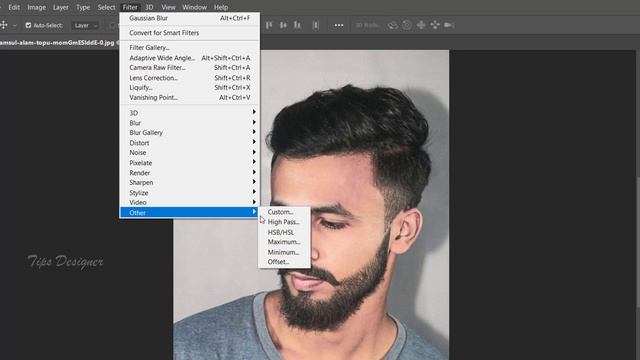Click the 3D orbit camera mode icon
Viewport: 640px width, 360px height.
tap(393, 25)
